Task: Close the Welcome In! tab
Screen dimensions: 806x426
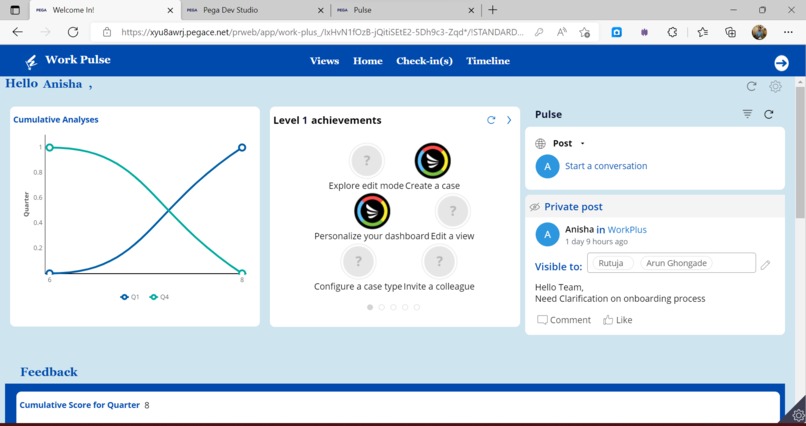Action: point(171,10)
